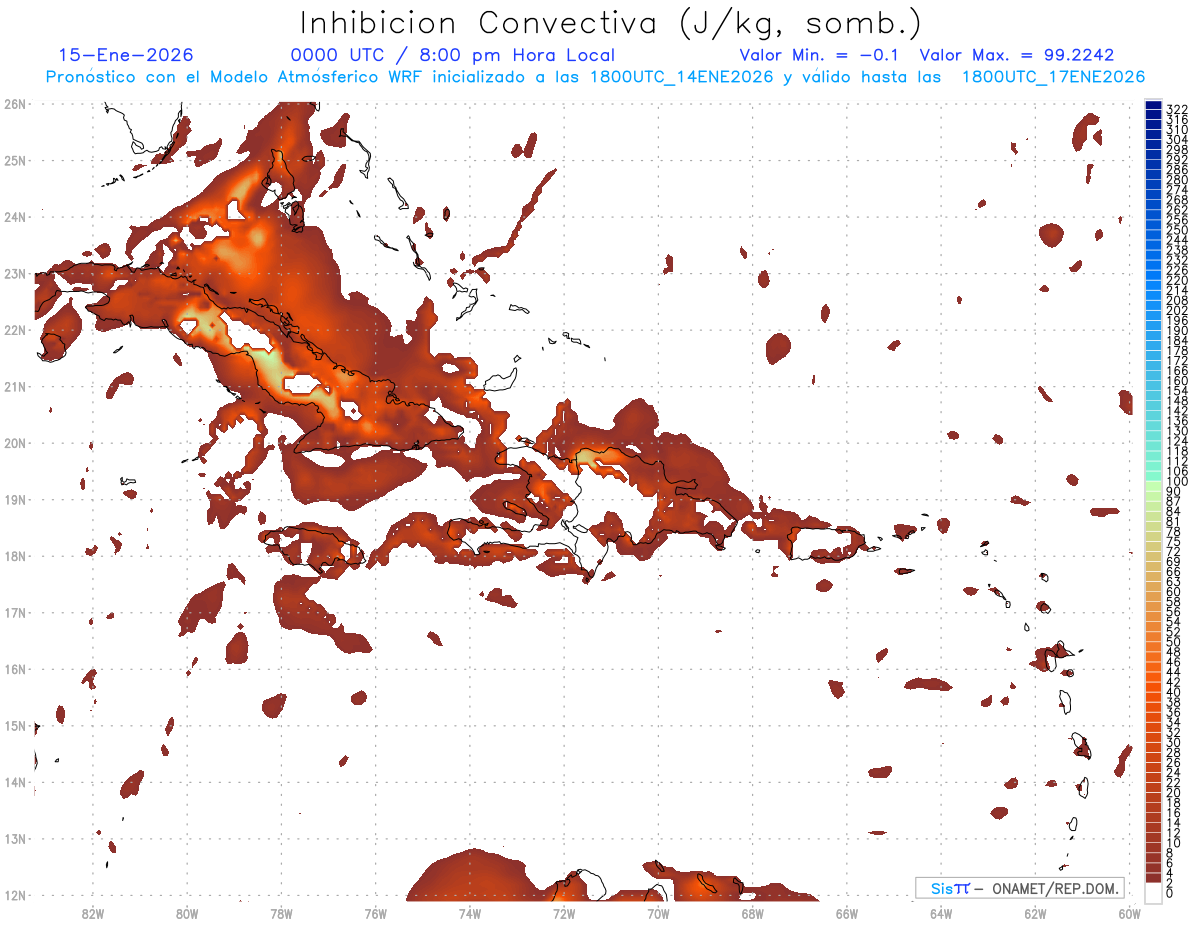Screen dimensions: 1200x927
Task: Click the 74W longitude label
Action: (470, 913)
